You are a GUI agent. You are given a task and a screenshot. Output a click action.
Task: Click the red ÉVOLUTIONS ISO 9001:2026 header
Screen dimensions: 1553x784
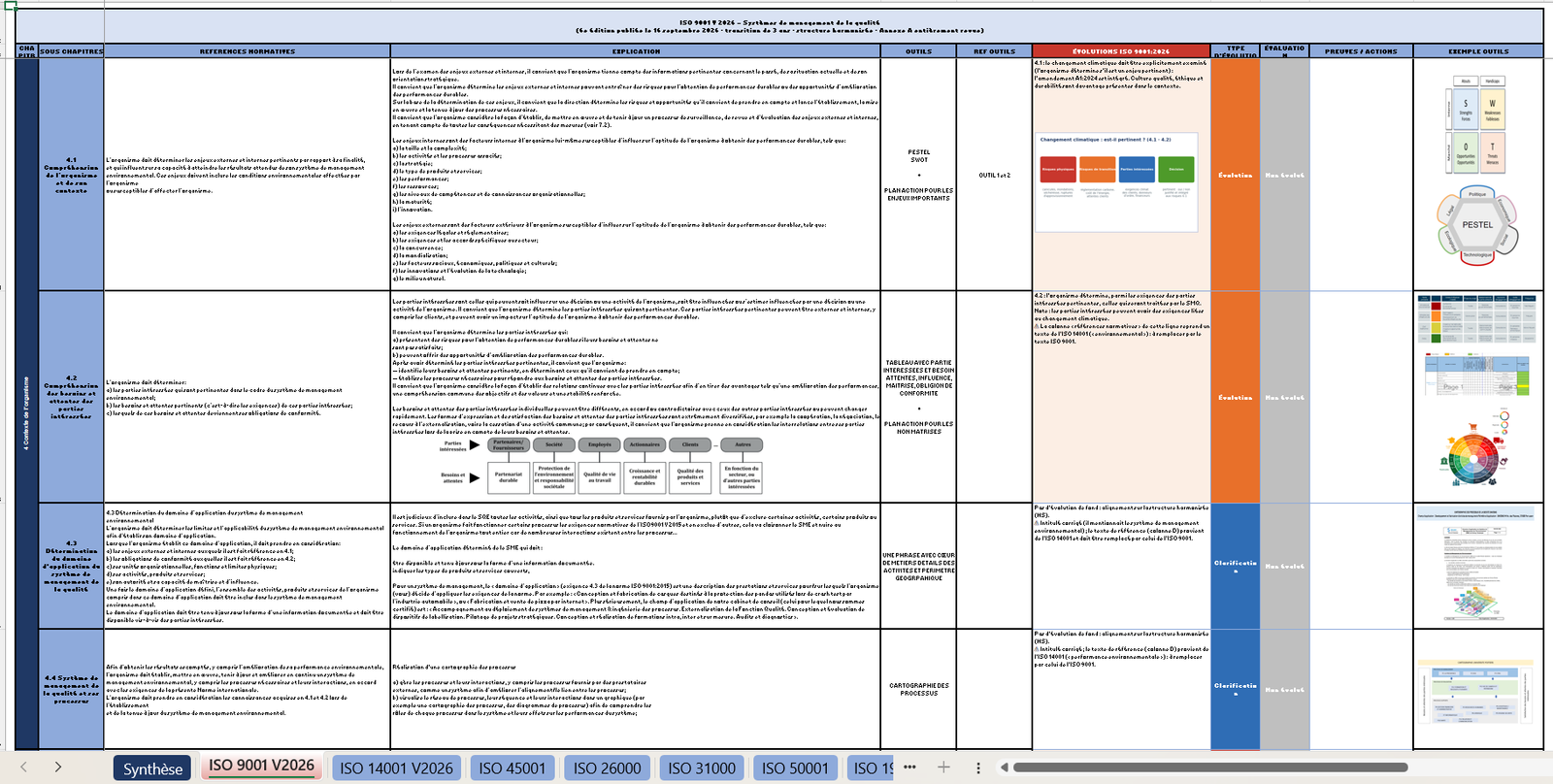point(1121,51)
